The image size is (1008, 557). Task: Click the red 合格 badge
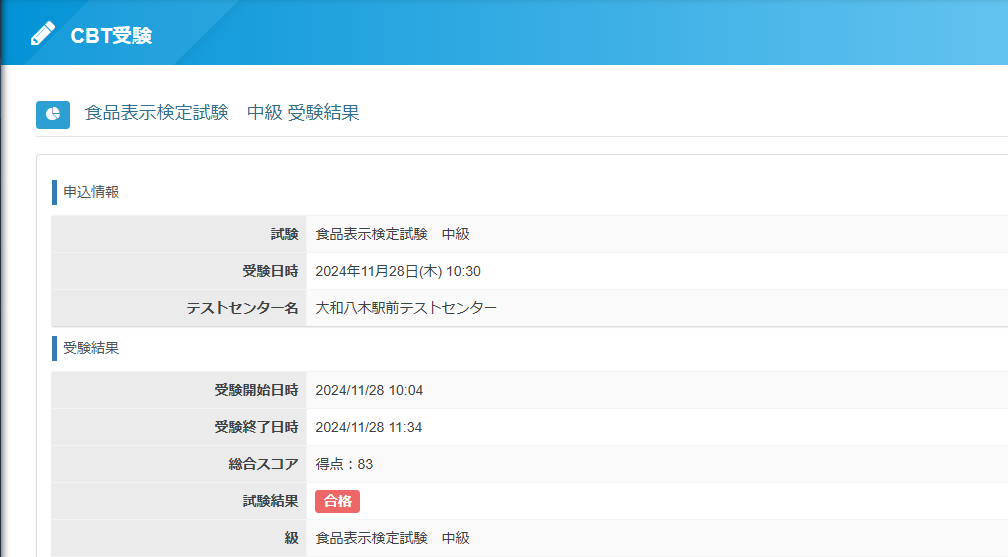point(338,501)
